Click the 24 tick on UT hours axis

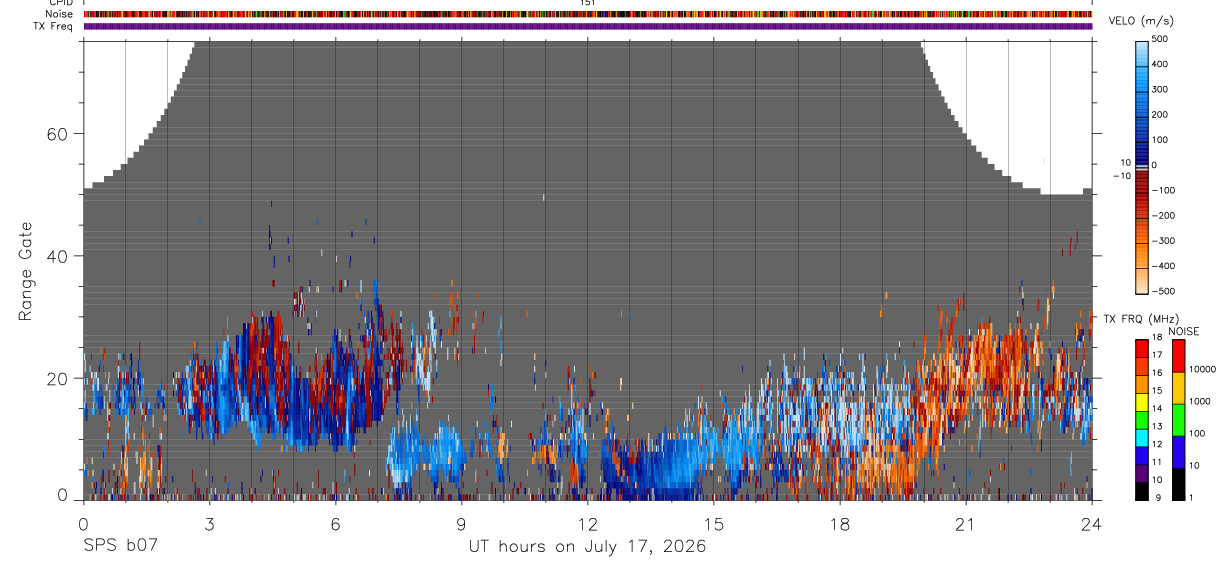coord(1092,523)
